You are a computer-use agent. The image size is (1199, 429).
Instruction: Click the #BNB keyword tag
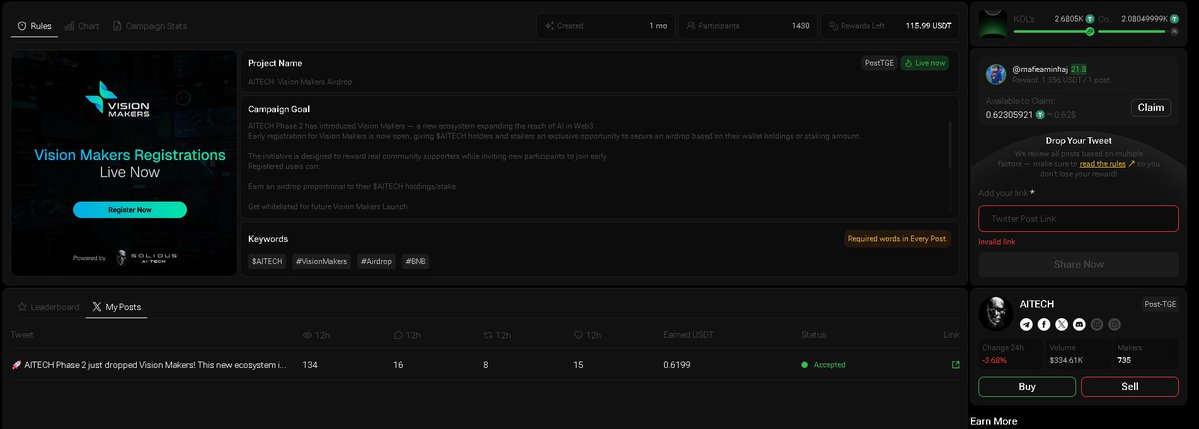click(x=415, y=262)
